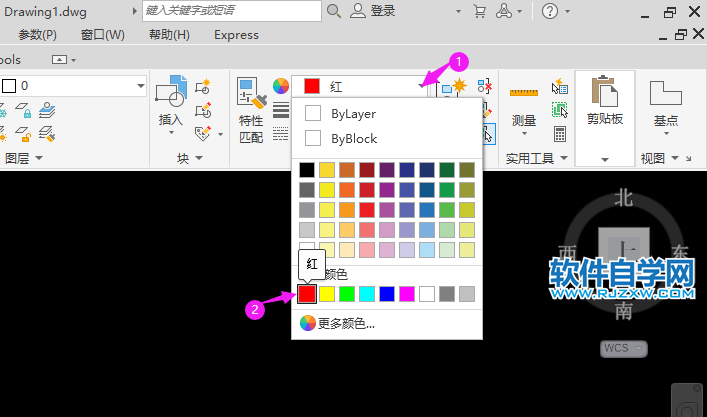The height and width of the screenshot is (417, 707).
Task: Click the Edit Block icon
Action: pyautogui.click(x=203, y=110)
